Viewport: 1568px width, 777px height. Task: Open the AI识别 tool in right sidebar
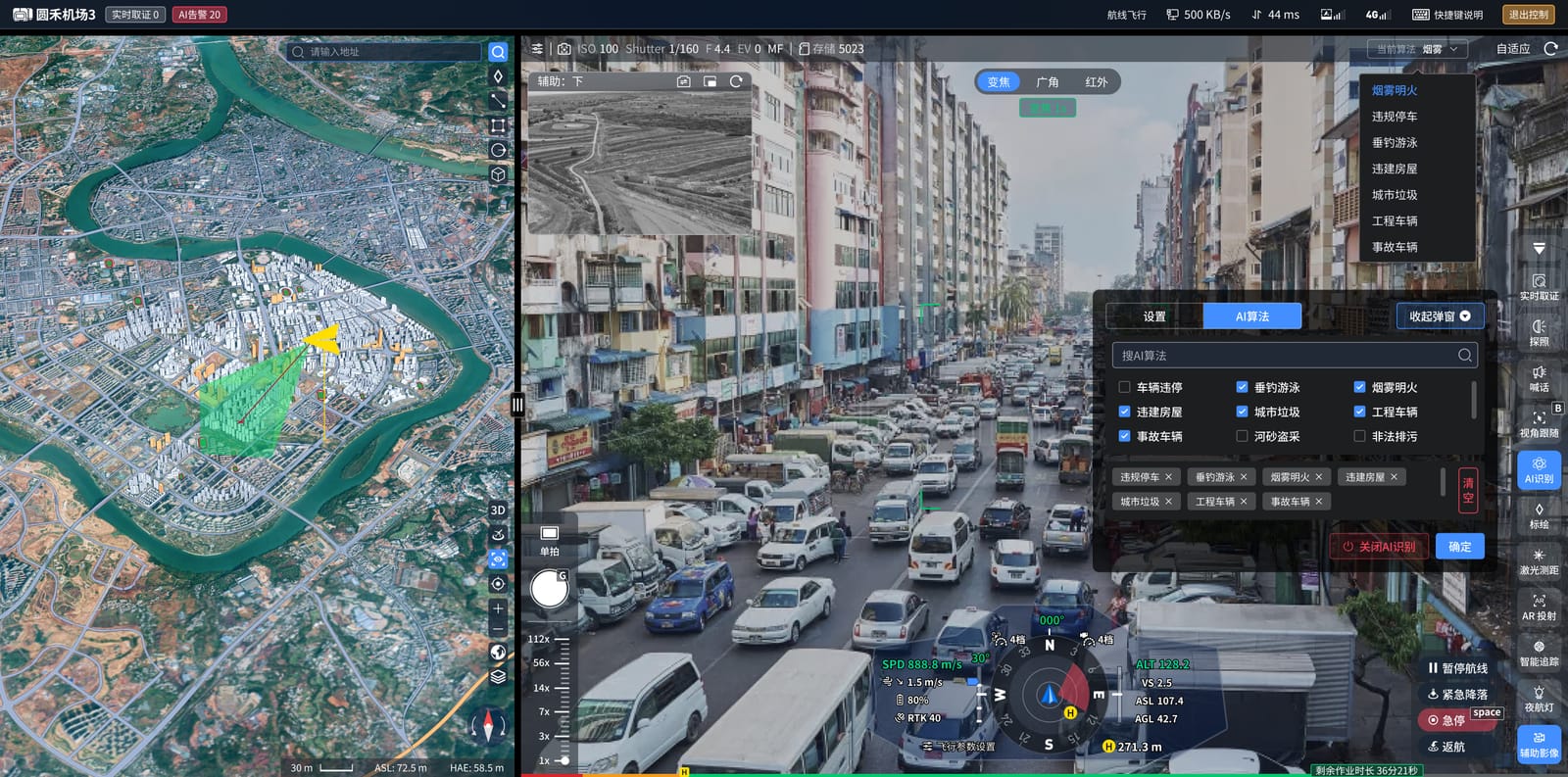pyautogui.click(x=1539, y=470)
